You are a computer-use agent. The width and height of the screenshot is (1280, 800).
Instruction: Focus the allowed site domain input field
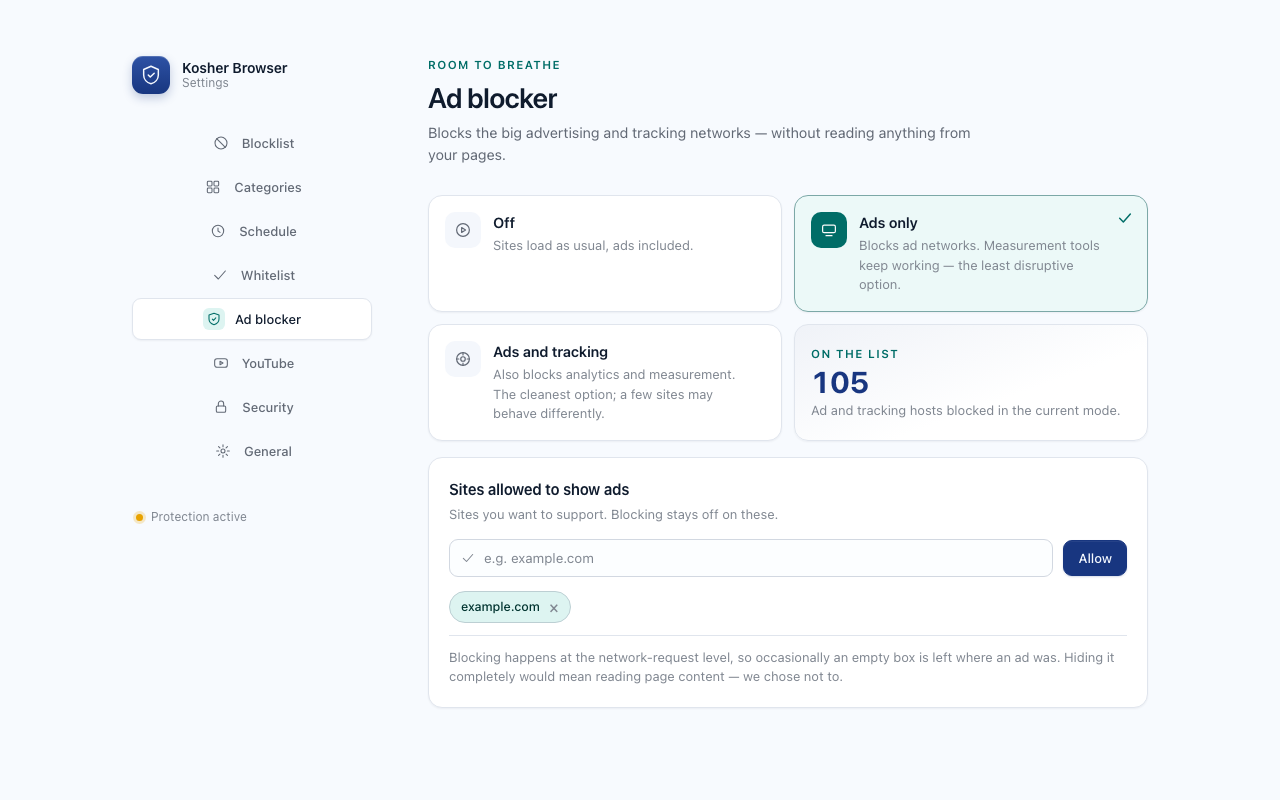[751, 558]
